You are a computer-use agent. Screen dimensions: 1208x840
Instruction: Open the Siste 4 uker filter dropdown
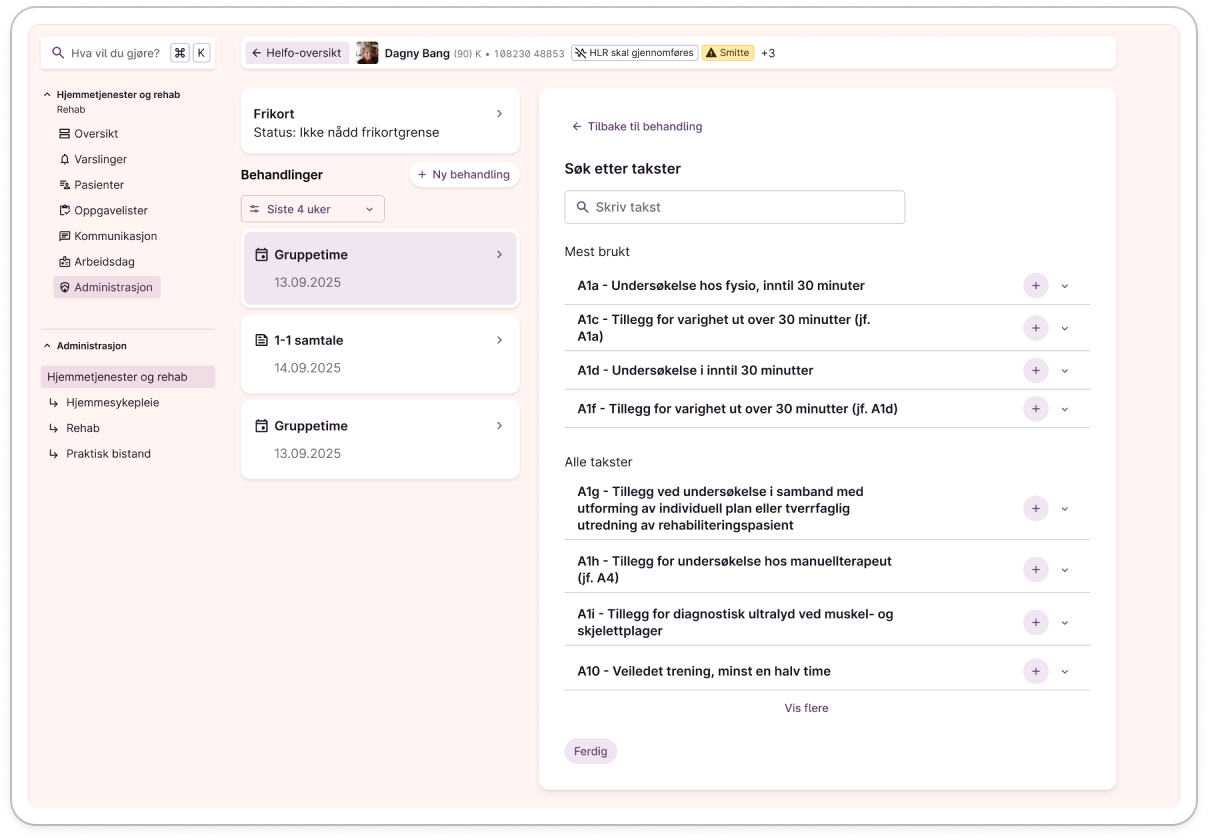click(x=312, y=209)
